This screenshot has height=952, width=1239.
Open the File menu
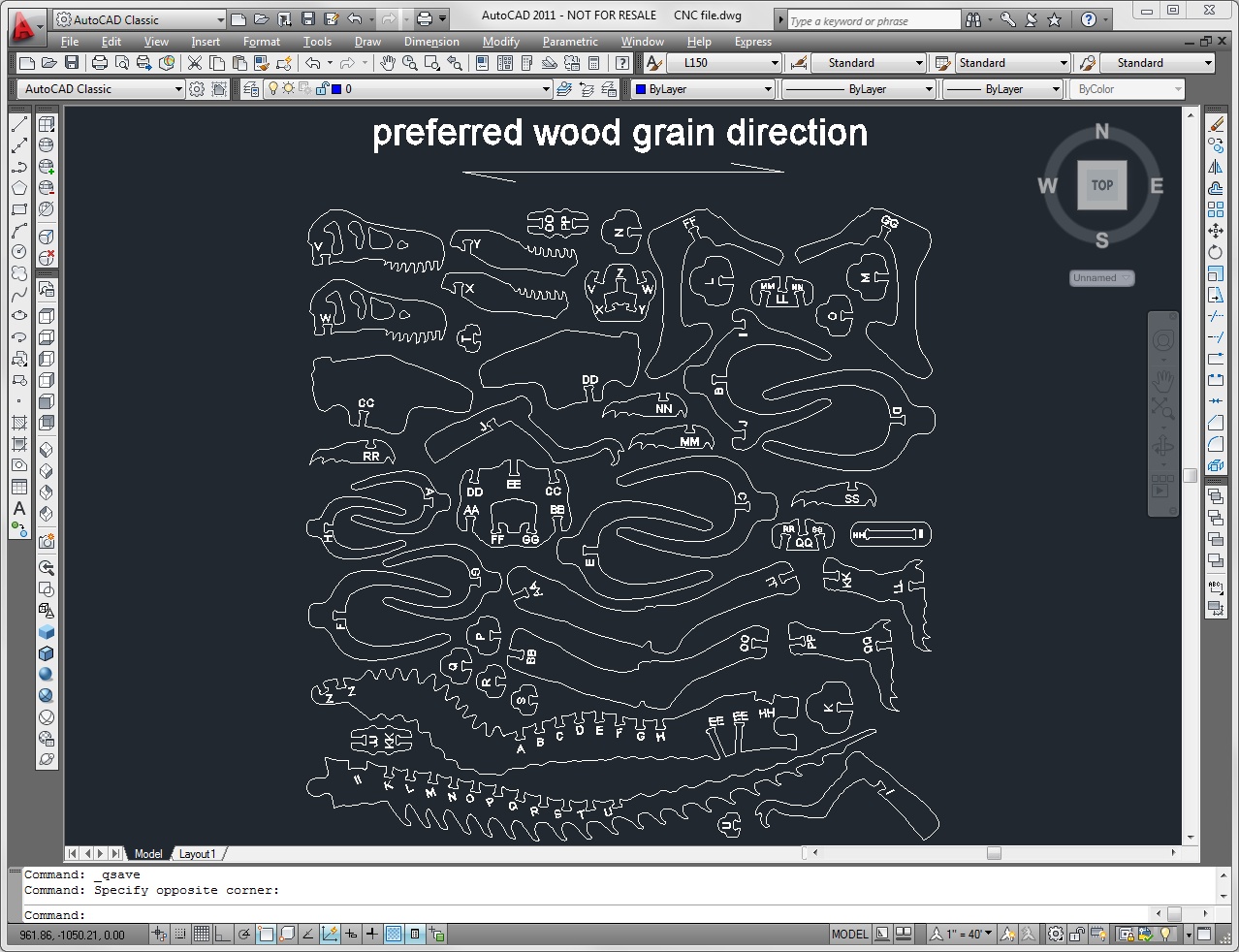click(x=70, y=42)
